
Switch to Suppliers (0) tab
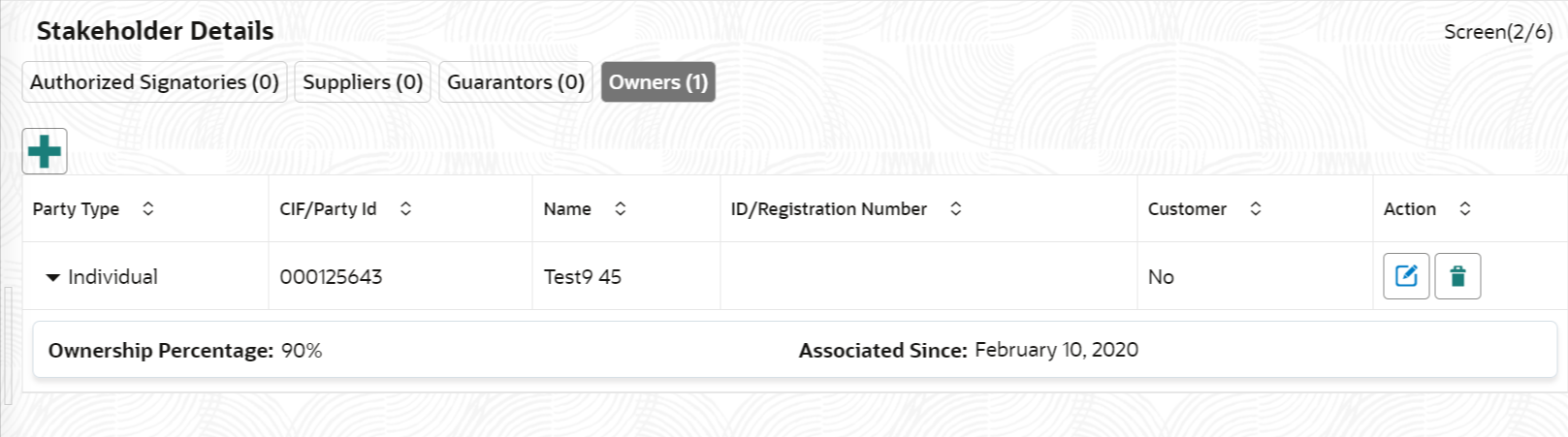click(x=363, y=81)
